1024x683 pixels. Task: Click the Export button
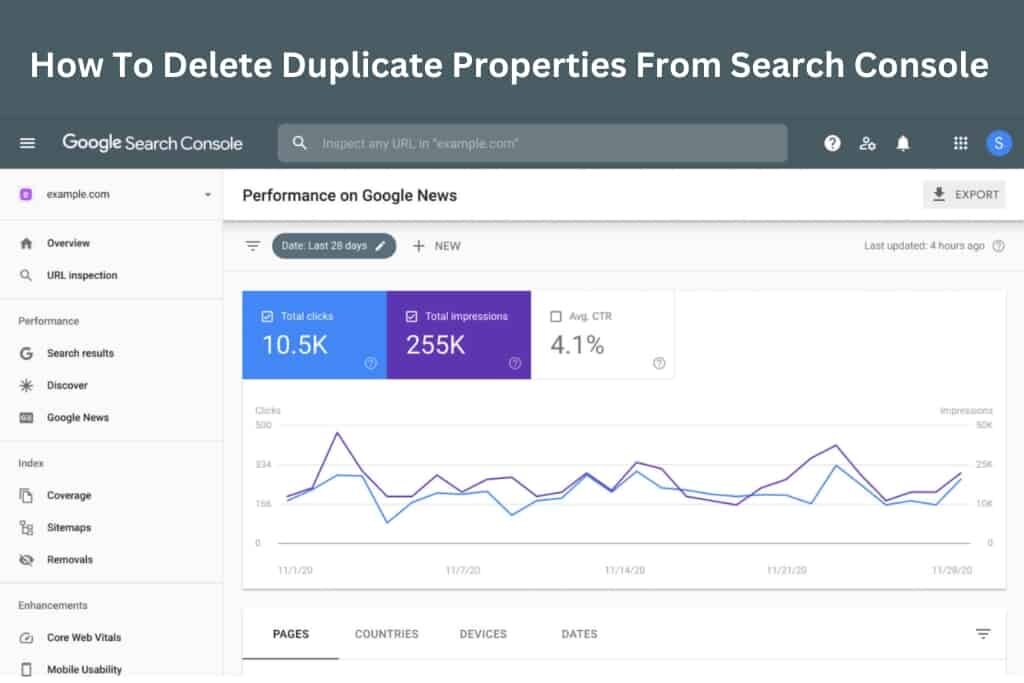963,195
